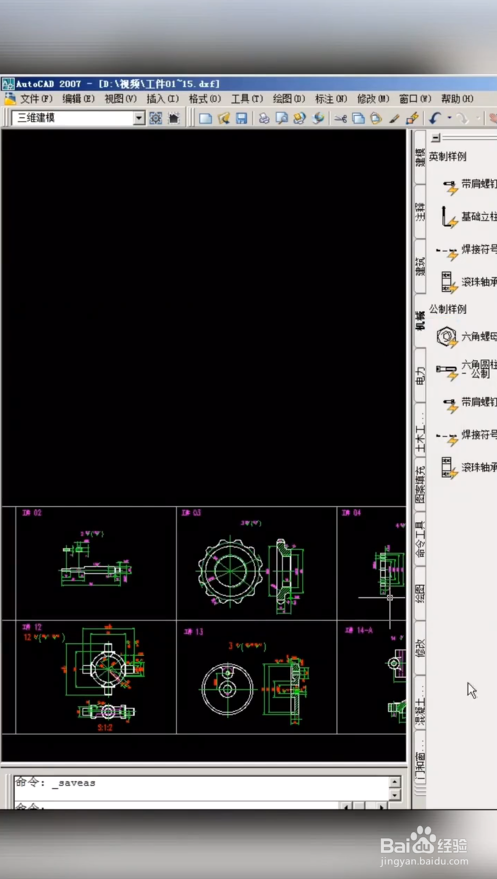Open the 帮助(H) menu
This screenshot has width=497, height=879.
pyautogui.click(x=457, y=99)
